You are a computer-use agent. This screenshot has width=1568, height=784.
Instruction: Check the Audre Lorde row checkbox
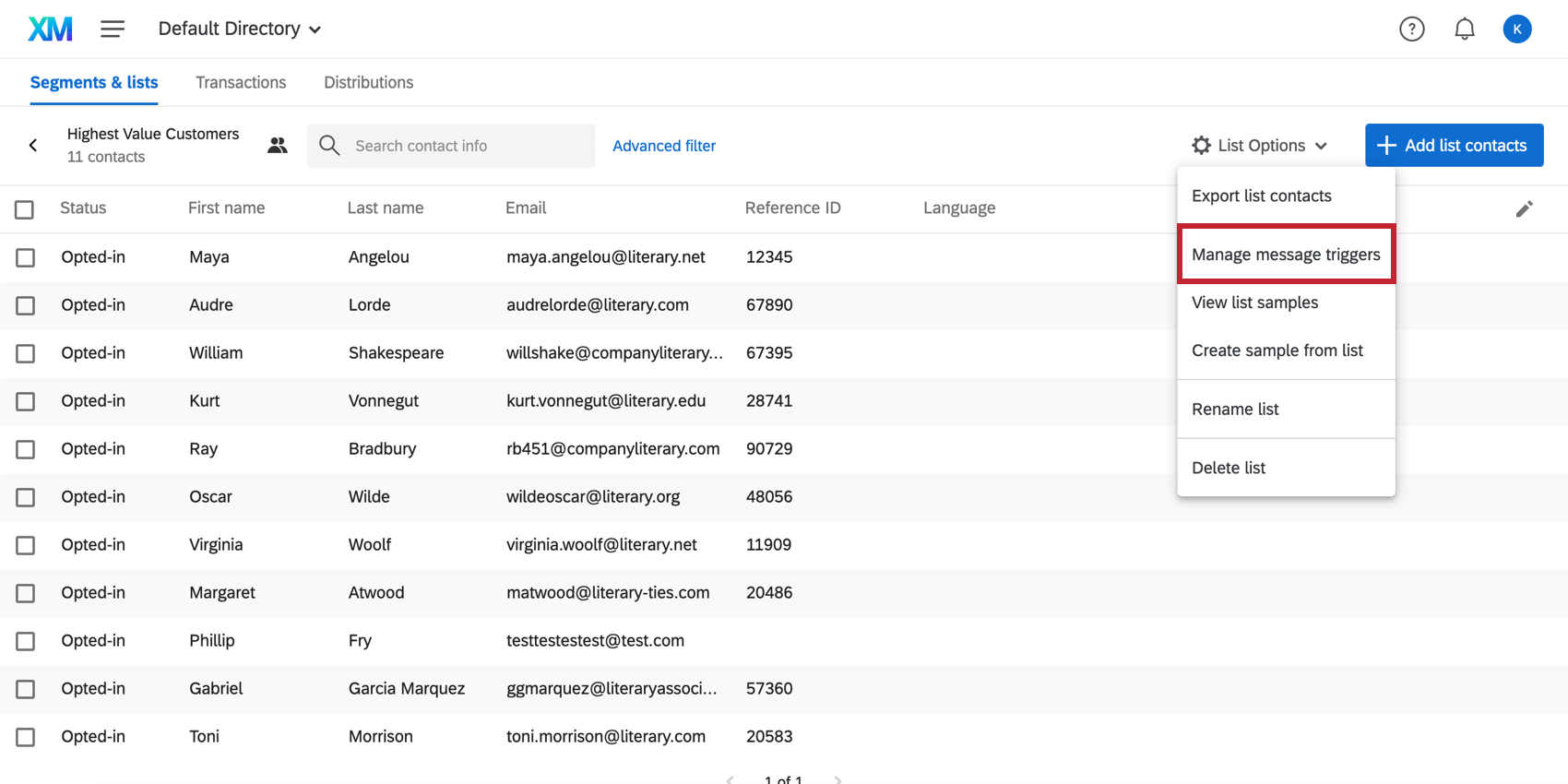click(x=25, y=305)
